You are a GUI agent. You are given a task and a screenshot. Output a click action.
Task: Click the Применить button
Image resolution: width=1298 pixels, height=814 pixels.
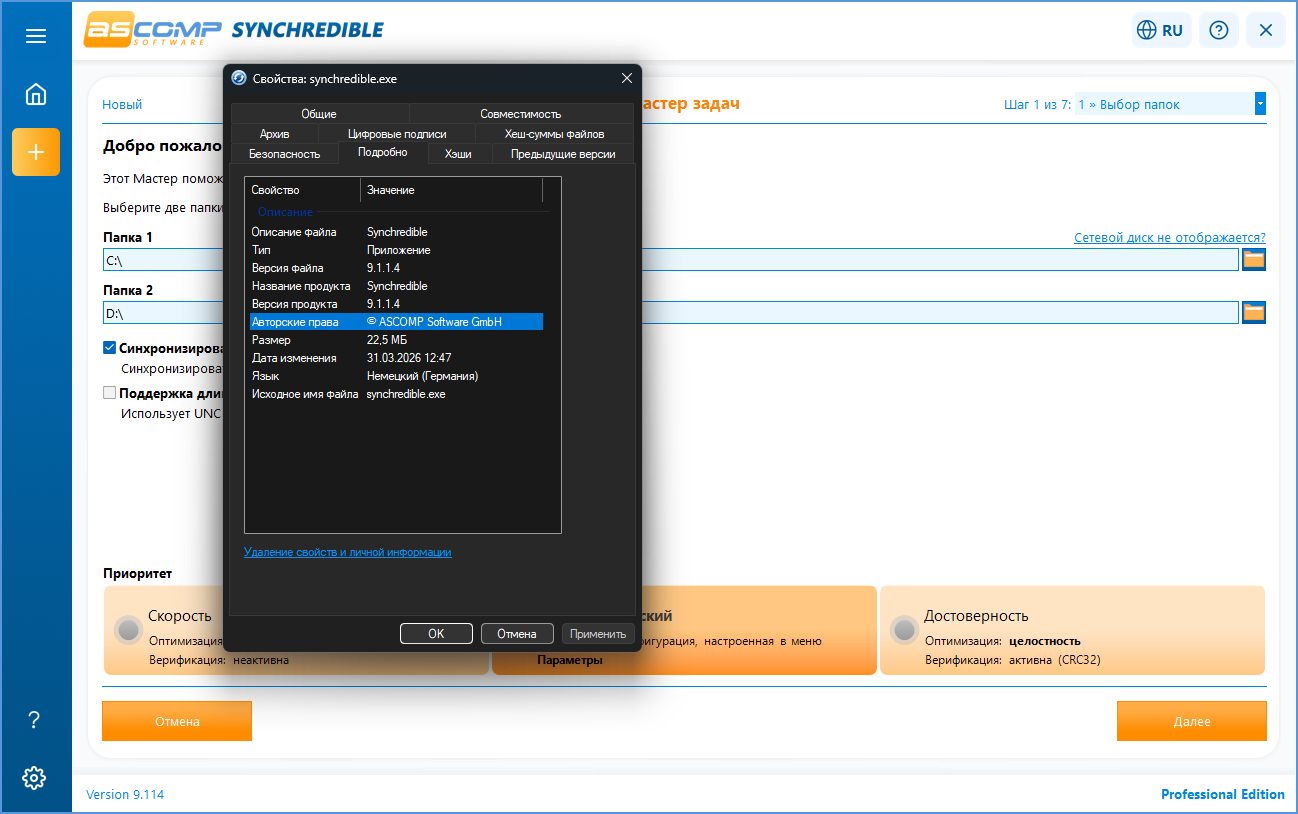(x=598, y=633)
